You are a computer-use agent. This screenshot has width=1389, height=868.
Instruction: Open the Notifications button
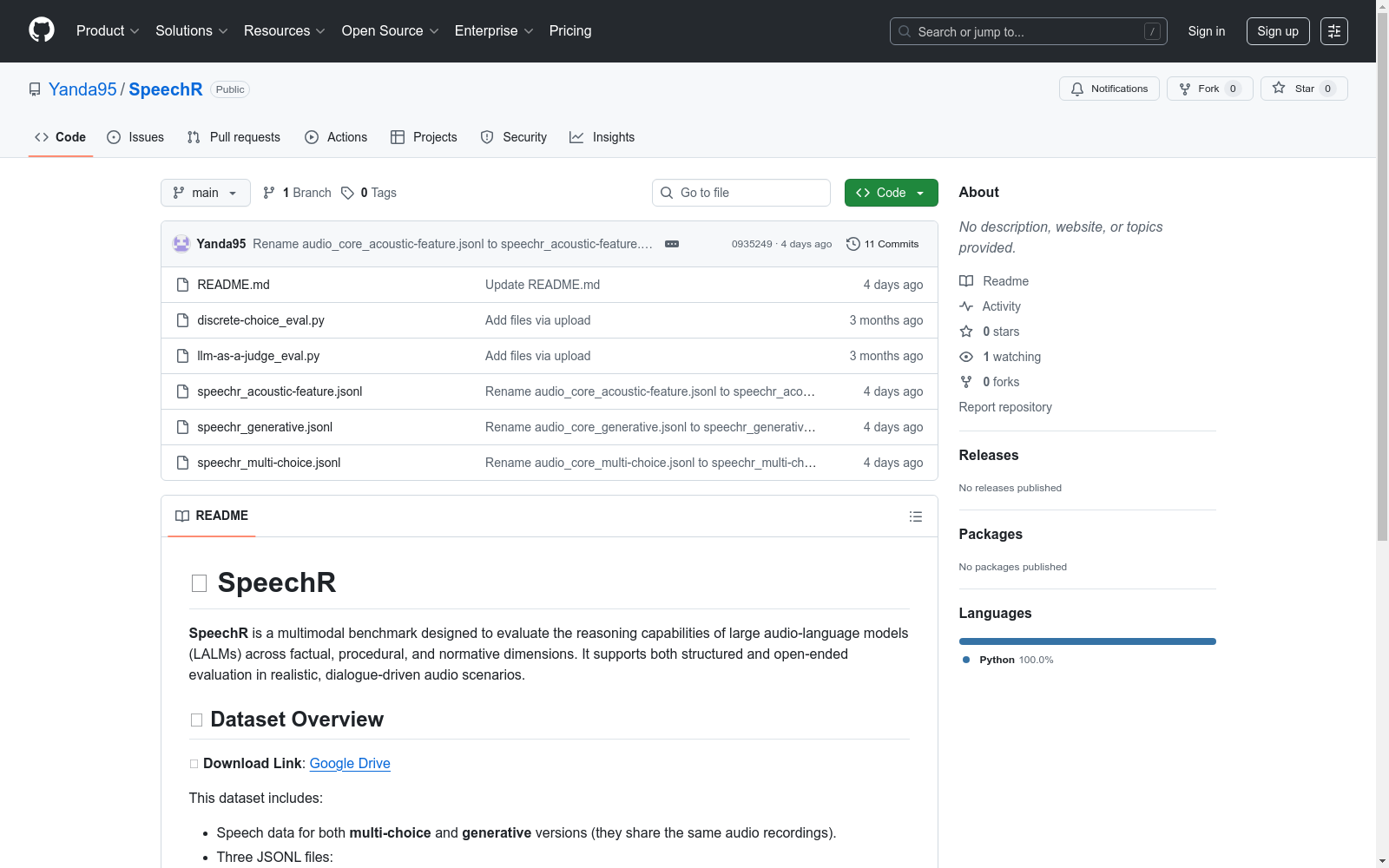[x=1109, y=89]
